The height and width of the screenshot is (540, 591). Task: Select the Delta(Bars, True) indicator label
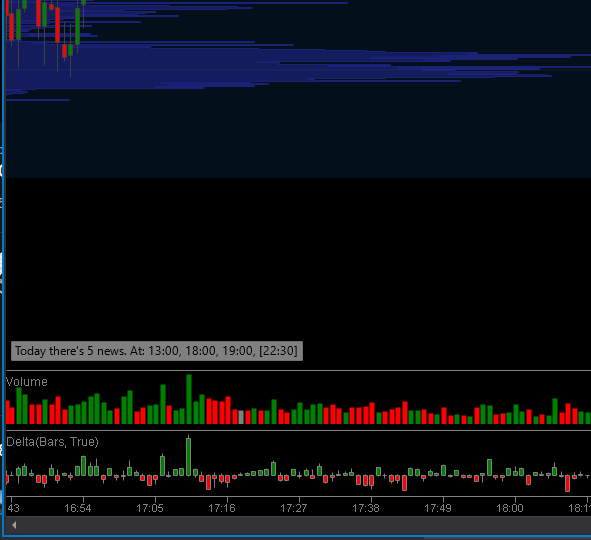(52, 442)
